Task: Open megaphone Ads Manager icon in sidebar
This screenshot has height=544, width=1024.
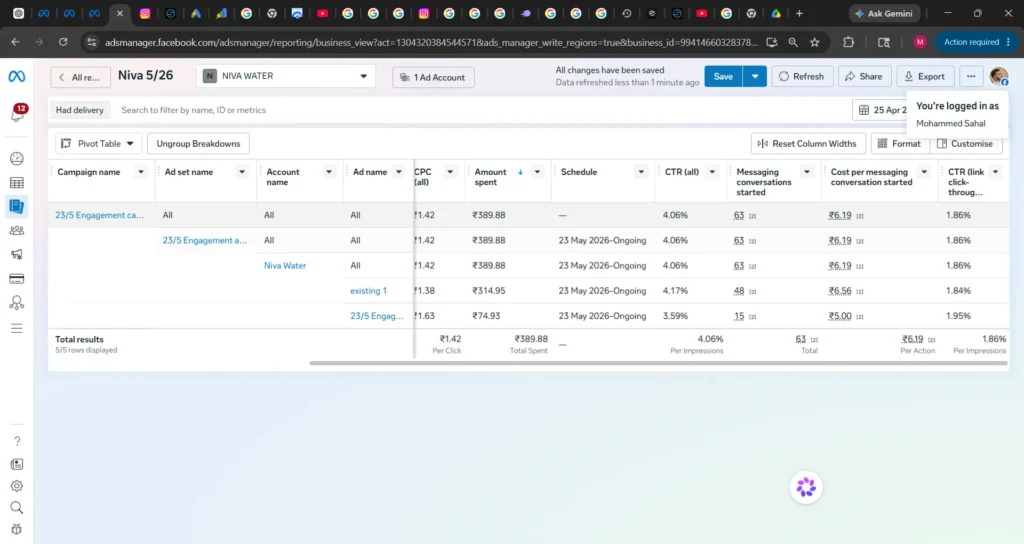Action: pos(17,255)
